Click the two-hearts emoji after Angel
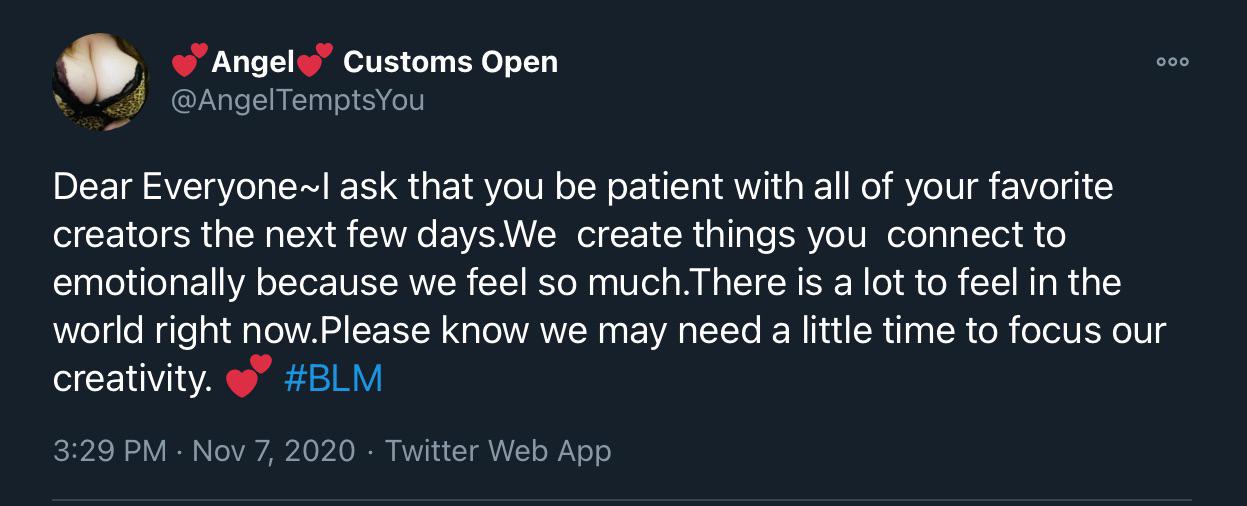The width and height of the screenshot is (1247, 506). pos(315,62)
